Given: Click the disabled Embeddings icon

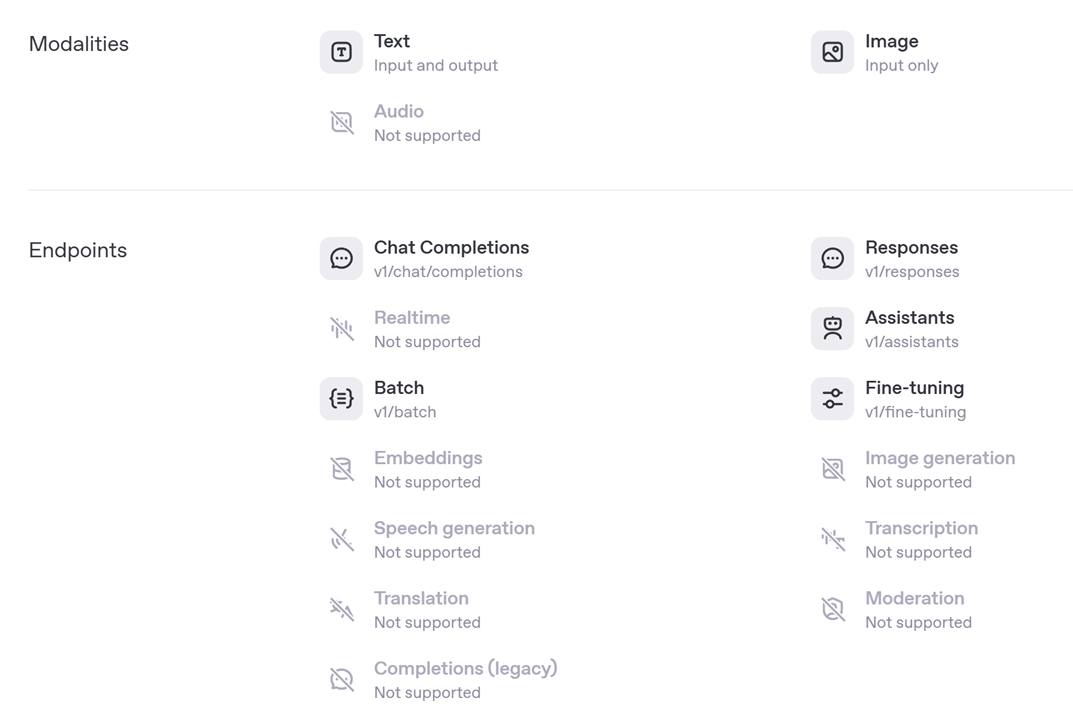Looking at the screenshot, I should pos(341,468).
